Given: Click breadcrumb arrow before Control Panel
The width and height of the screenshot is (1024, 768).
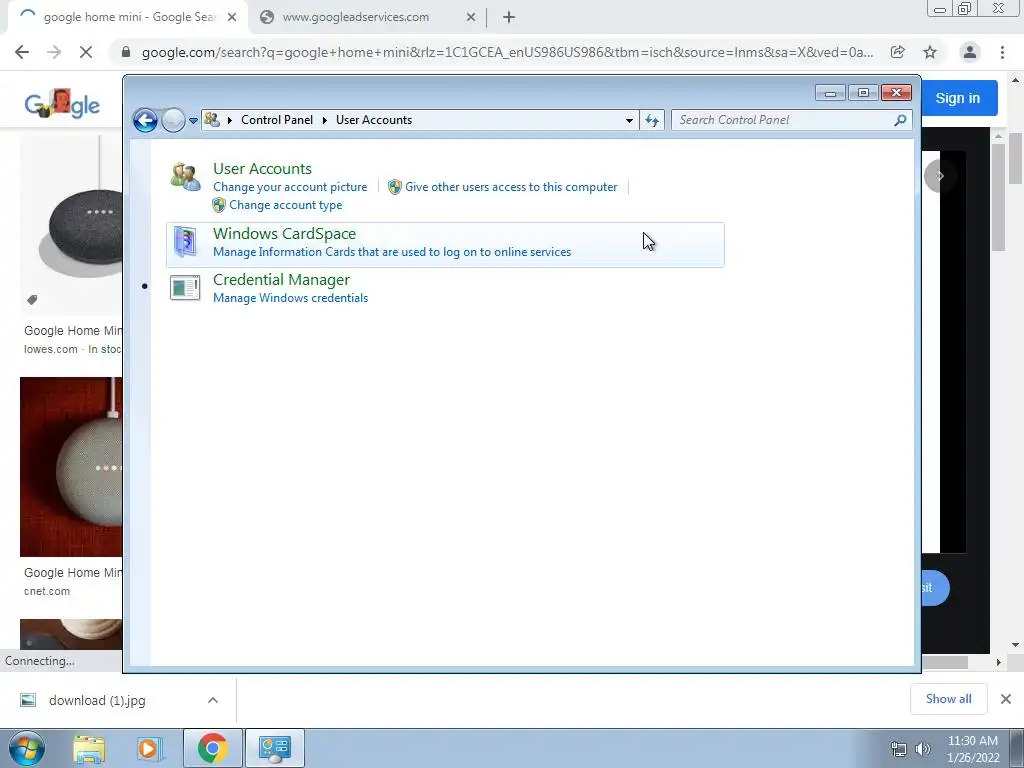Looking at the screenshot, I should click(230, 120).
